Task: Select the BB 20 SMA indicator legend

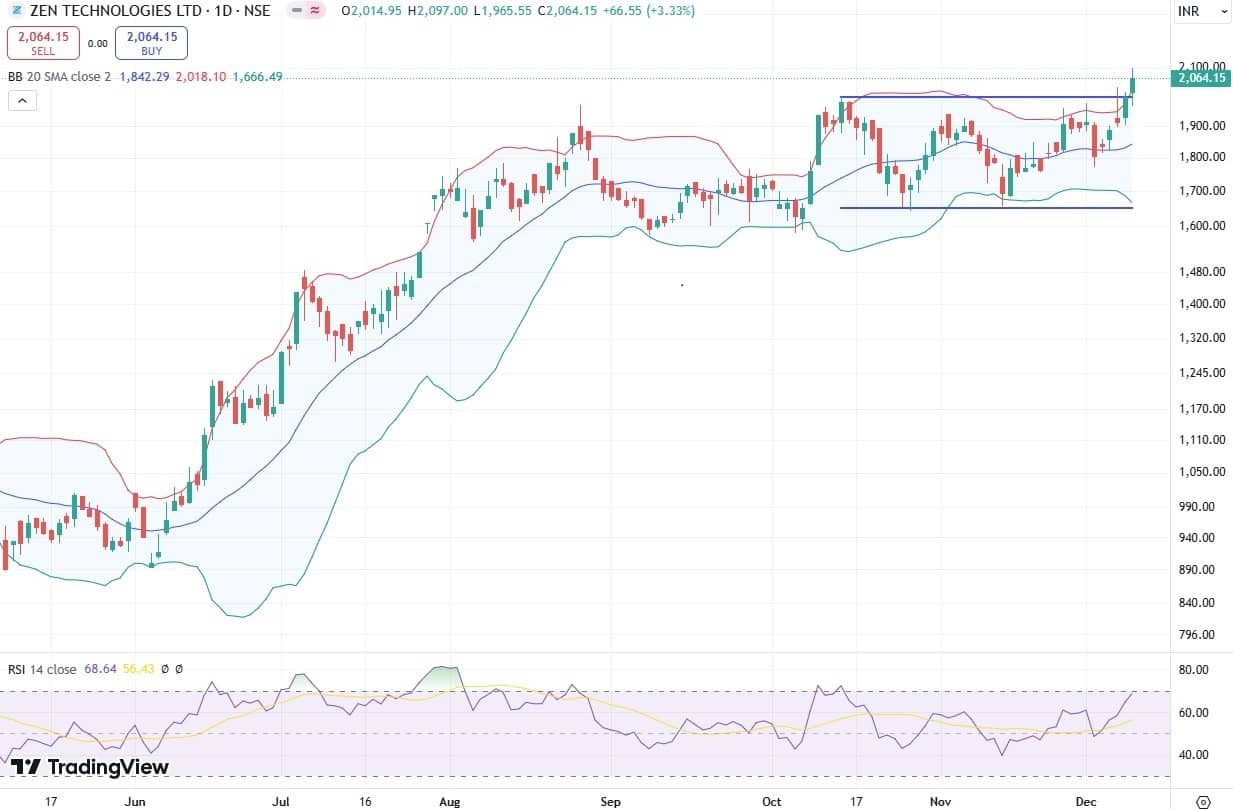Action: click(59, 76)
